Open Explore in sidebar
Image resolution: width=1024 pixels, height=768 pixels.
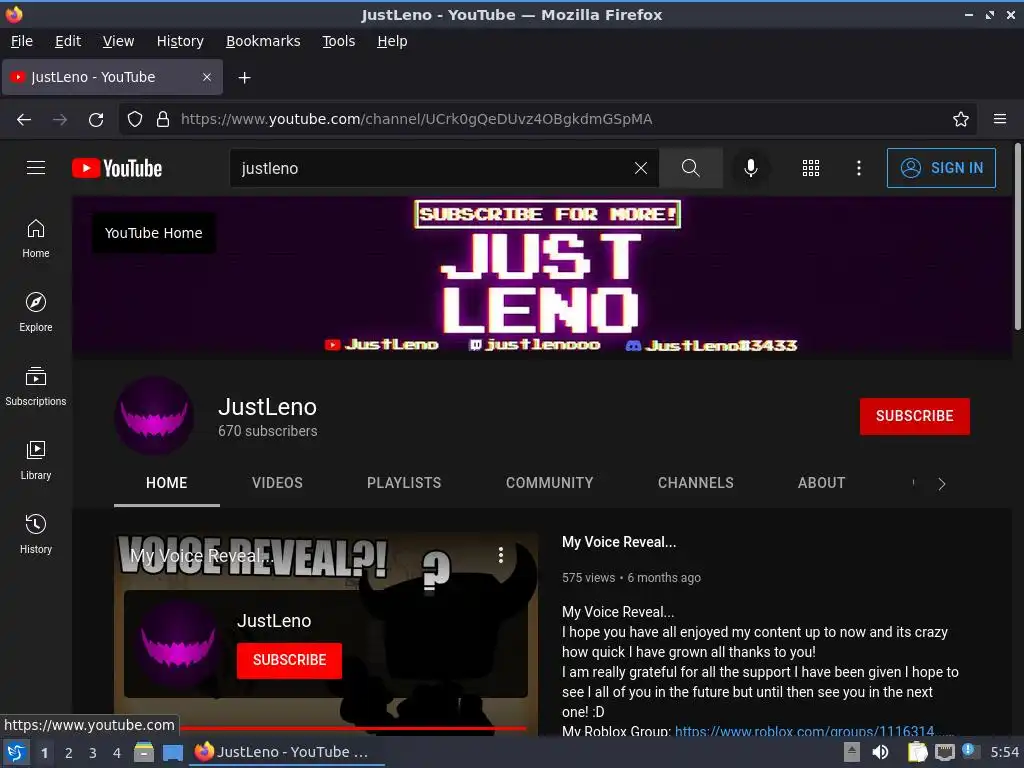[x=36, y=312]
